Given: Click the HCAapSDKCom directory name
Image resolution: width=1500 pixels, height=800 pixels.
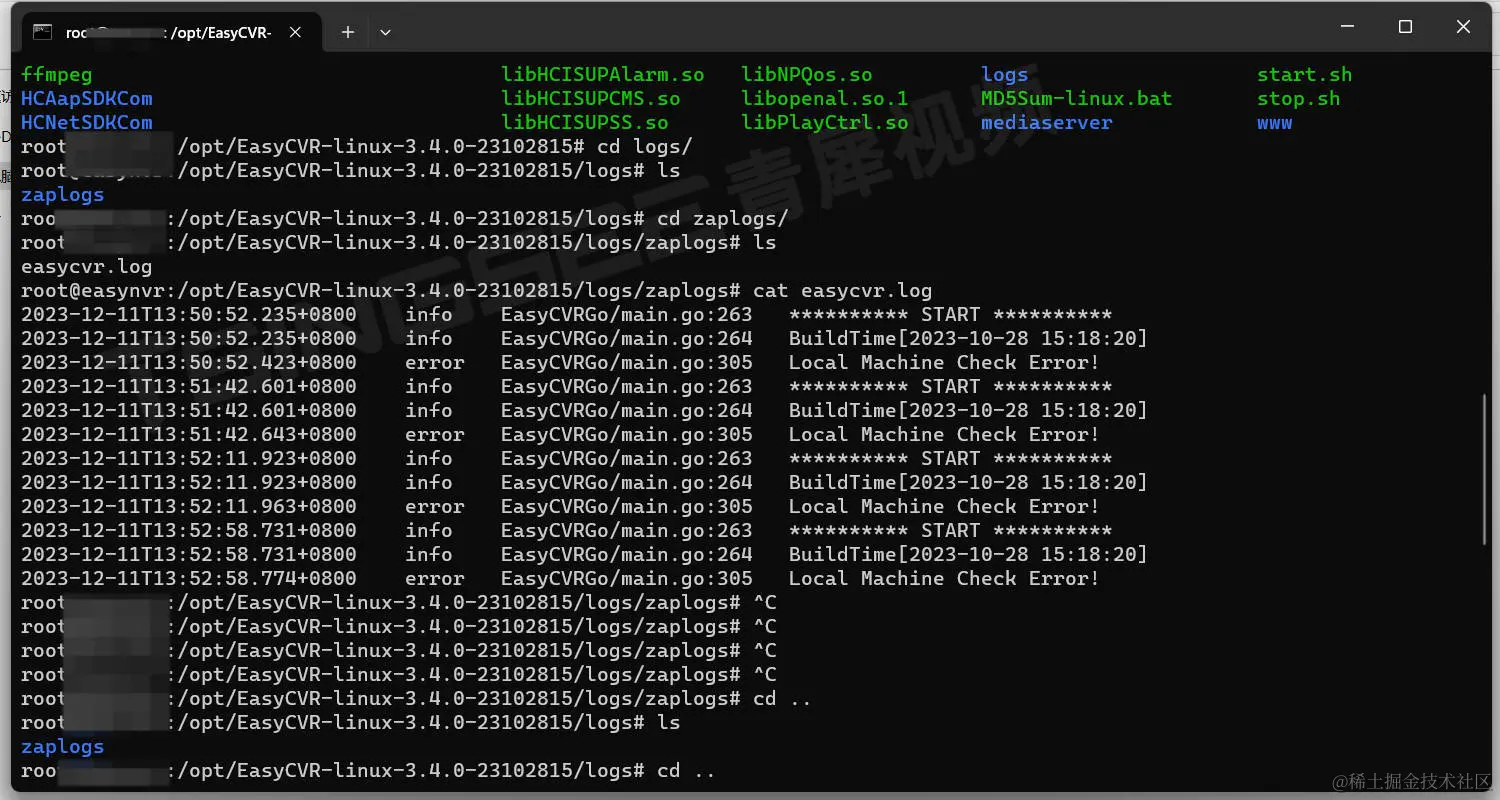Looking at the screenshot, I should click(87, 99).
